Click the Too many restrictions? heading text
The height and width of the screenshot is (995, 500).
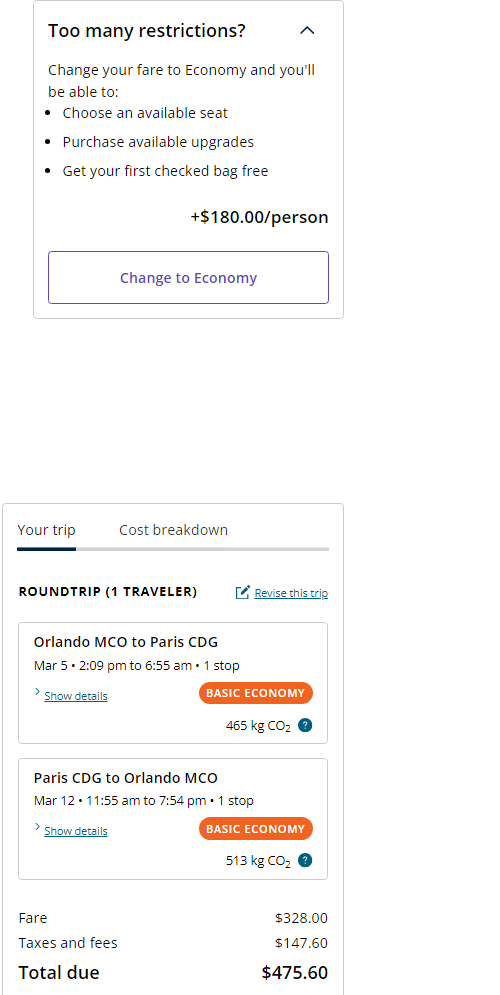[147, 30]
